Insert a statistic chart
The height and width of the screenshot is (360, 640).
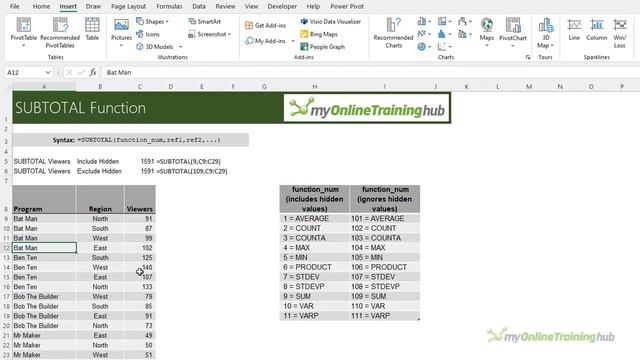444,34
